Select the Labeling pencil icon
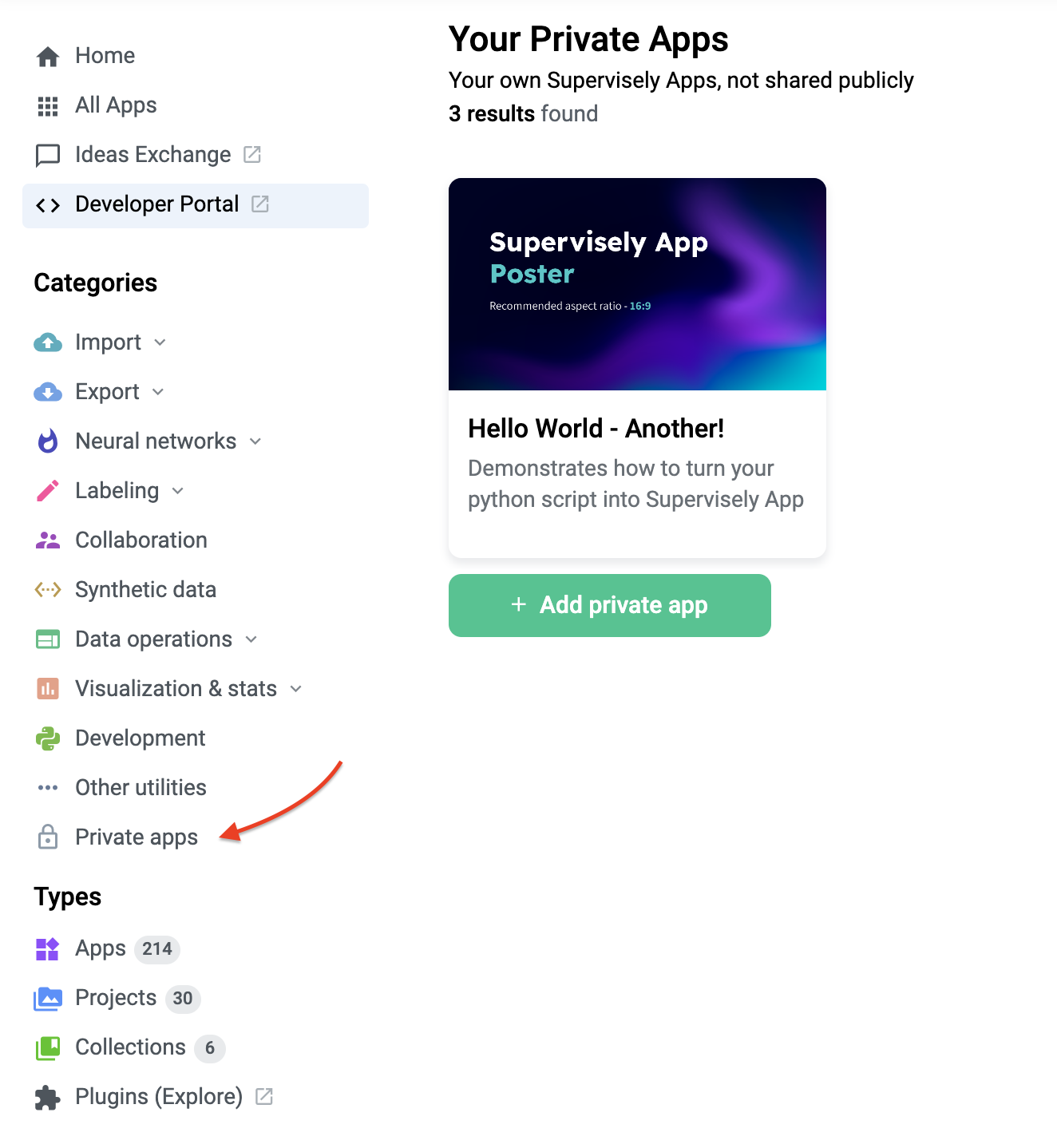This screenshot has height=1148, width=1057. click(48, 491)
